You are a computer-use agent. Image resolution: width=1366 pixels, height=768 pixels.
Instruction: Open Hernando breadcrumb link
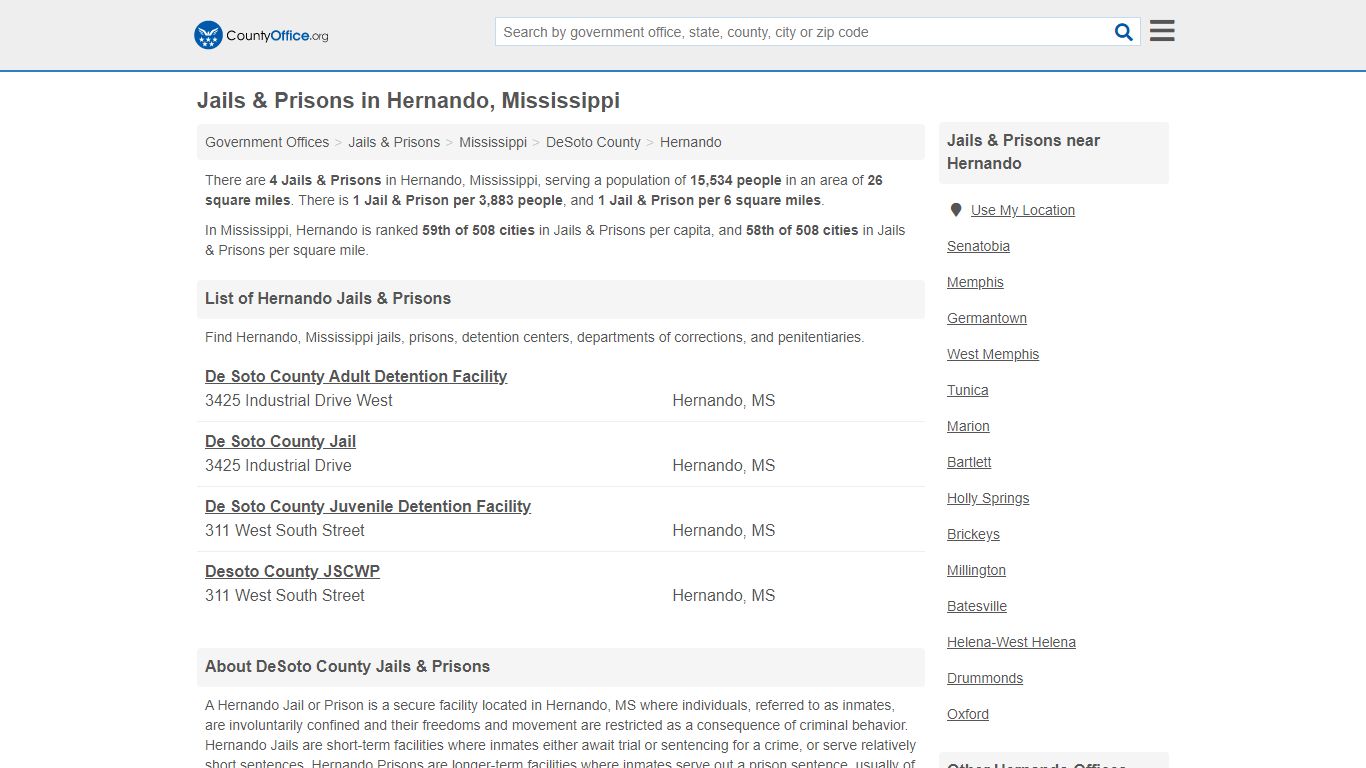691,142
